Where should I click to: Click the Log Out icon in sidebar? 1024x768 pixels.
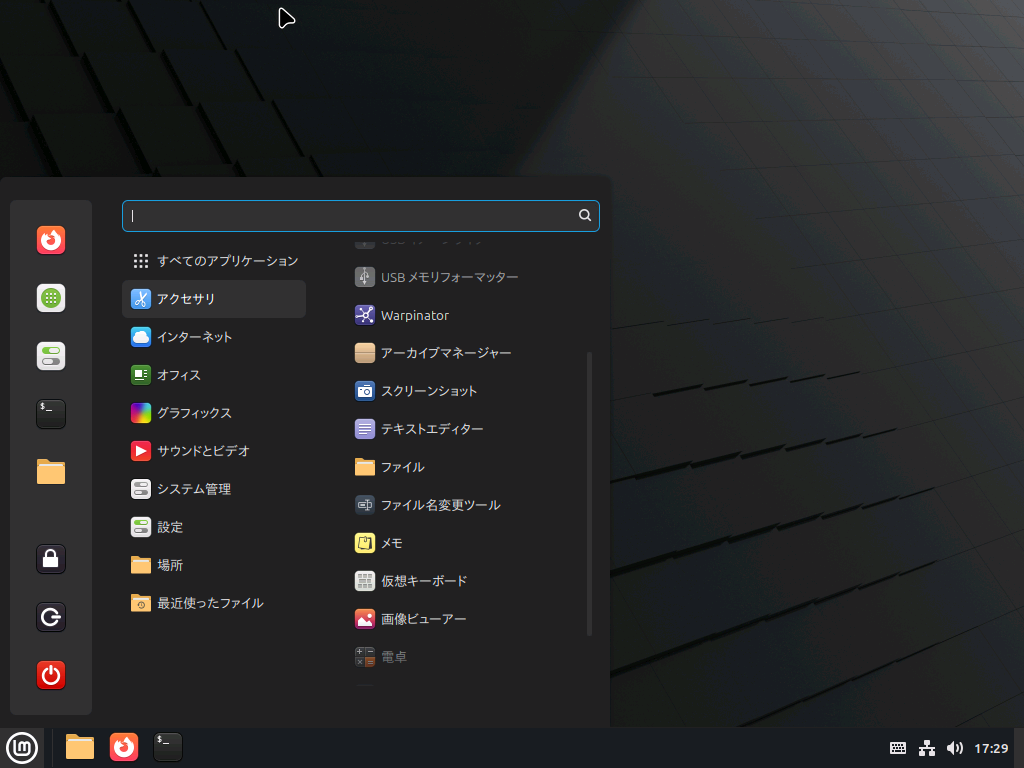pyautogui.click(x=51, y=617)
